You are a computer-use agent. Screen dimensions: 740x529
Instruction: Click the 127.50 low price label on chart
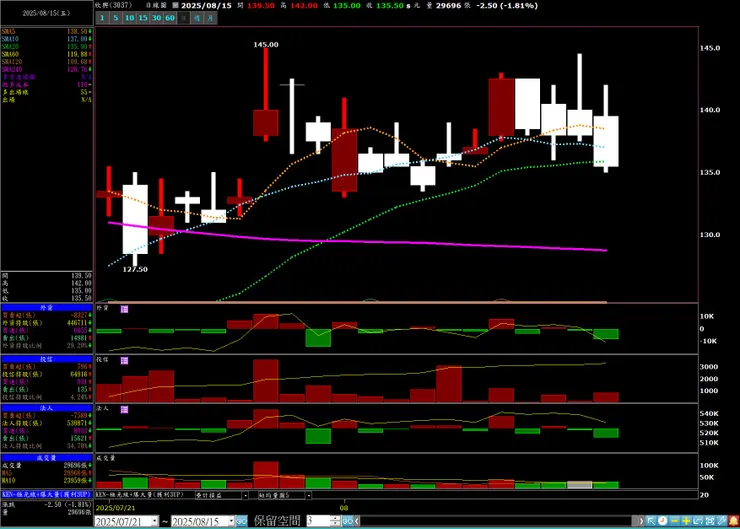coord(135,269)
